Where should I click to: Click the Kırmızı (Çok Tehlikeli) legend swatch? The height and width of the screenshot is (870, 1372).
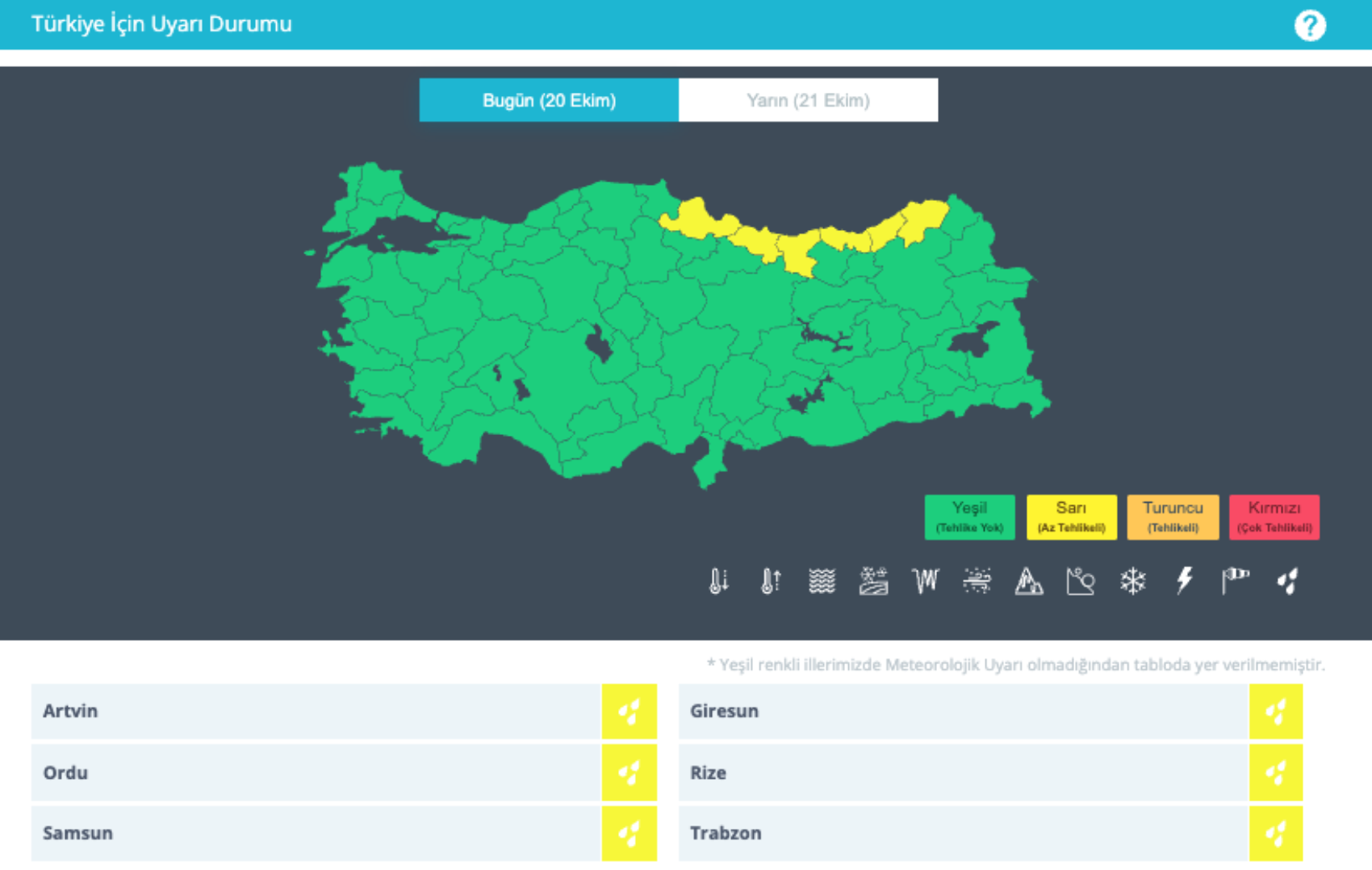click(1274, 517)
